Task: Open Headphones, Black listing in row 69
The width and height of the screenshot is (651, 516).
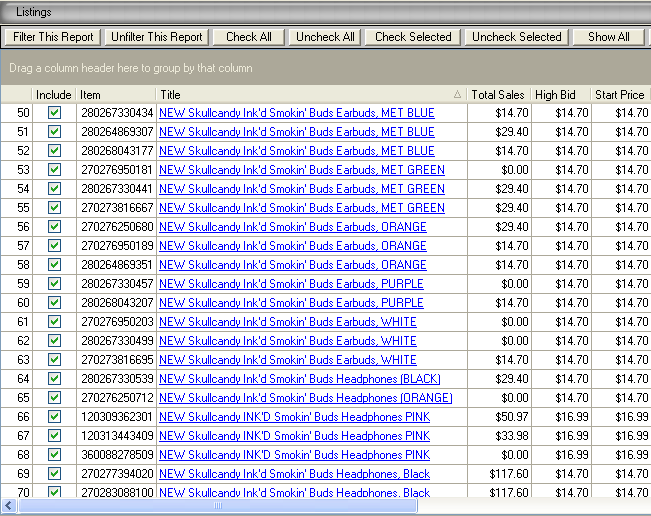Action: (294, 474)
